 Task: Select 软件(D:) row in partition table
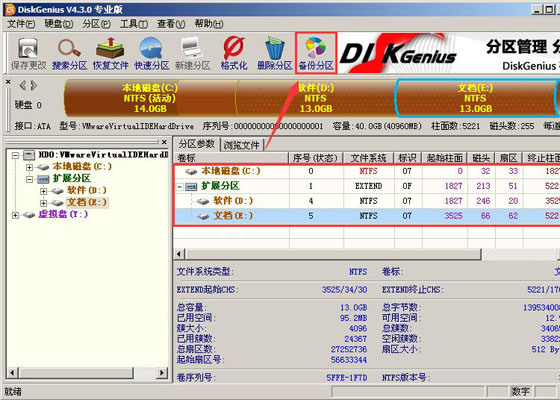coord(367,201)
